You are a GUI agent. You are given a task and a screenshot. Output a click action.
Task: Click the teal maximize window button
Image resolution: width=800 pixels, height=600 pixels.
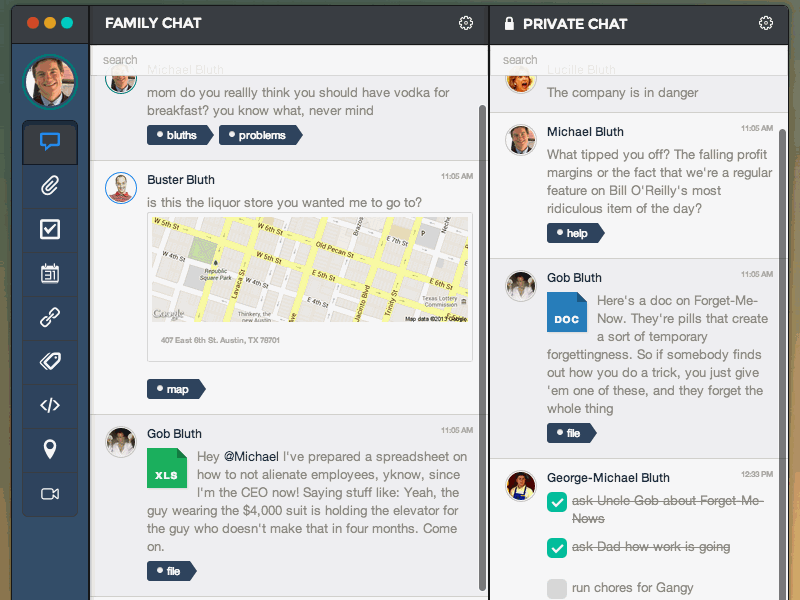click(67, 23)
